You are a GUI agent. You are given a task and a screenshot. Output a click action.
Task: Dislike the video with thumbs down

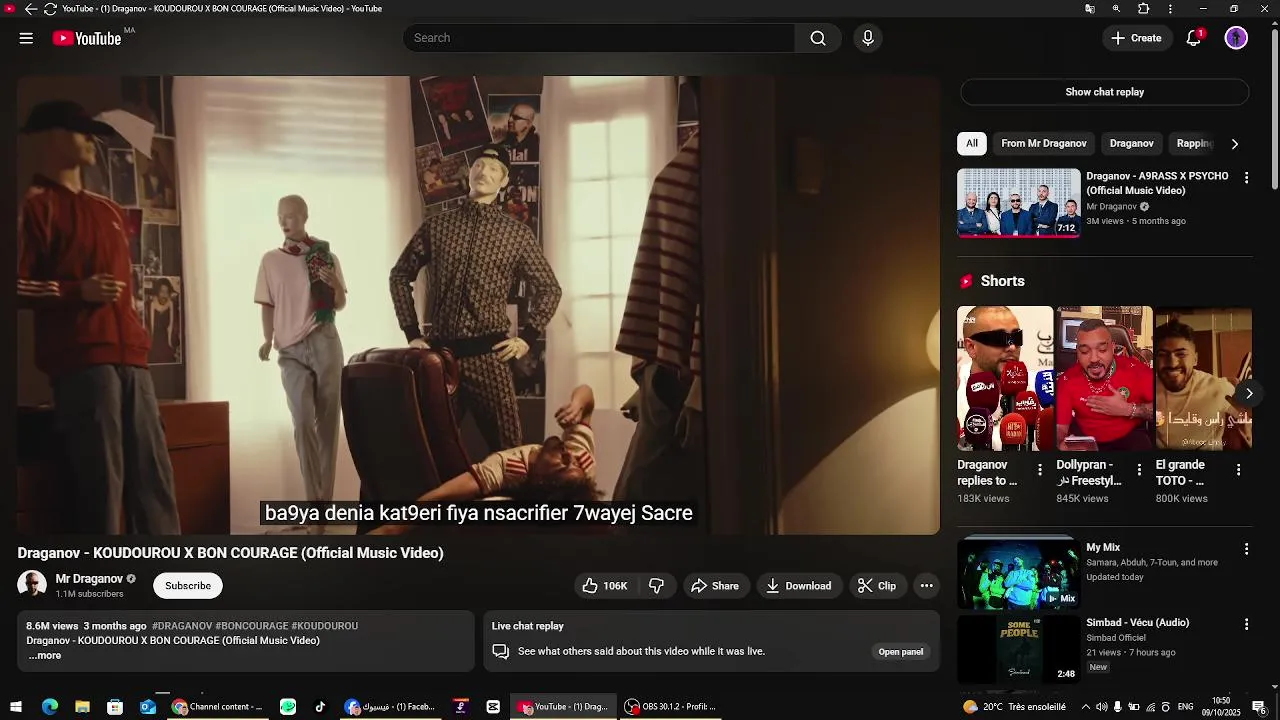[657, 586]
